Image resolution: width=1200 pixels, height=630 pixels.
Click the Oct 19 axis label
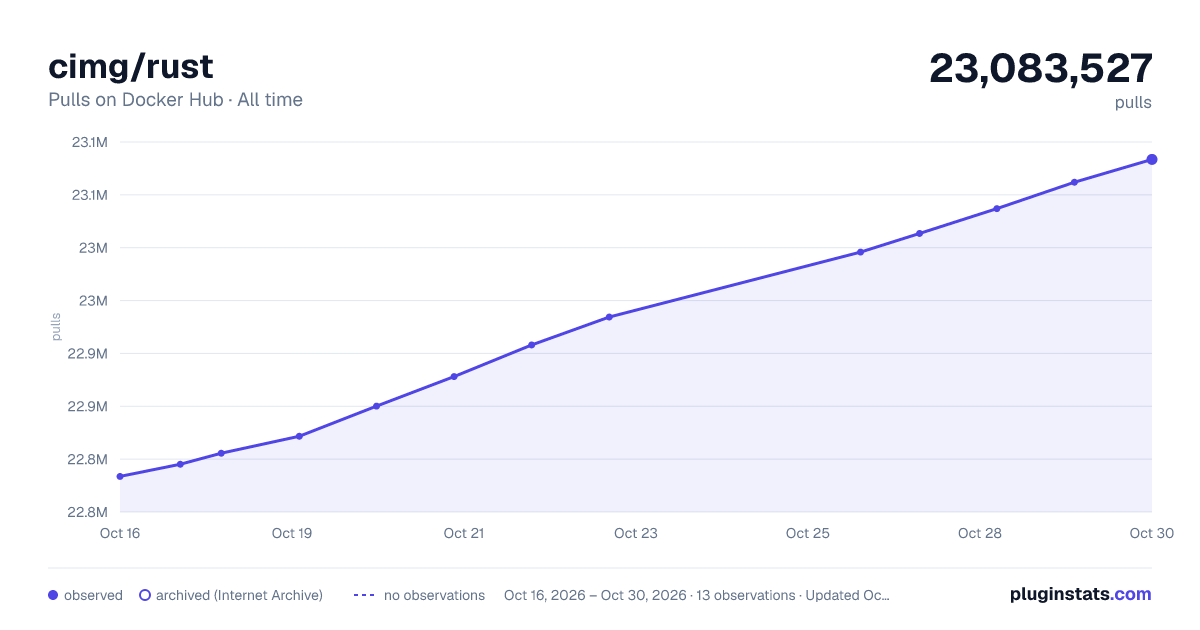292,533
